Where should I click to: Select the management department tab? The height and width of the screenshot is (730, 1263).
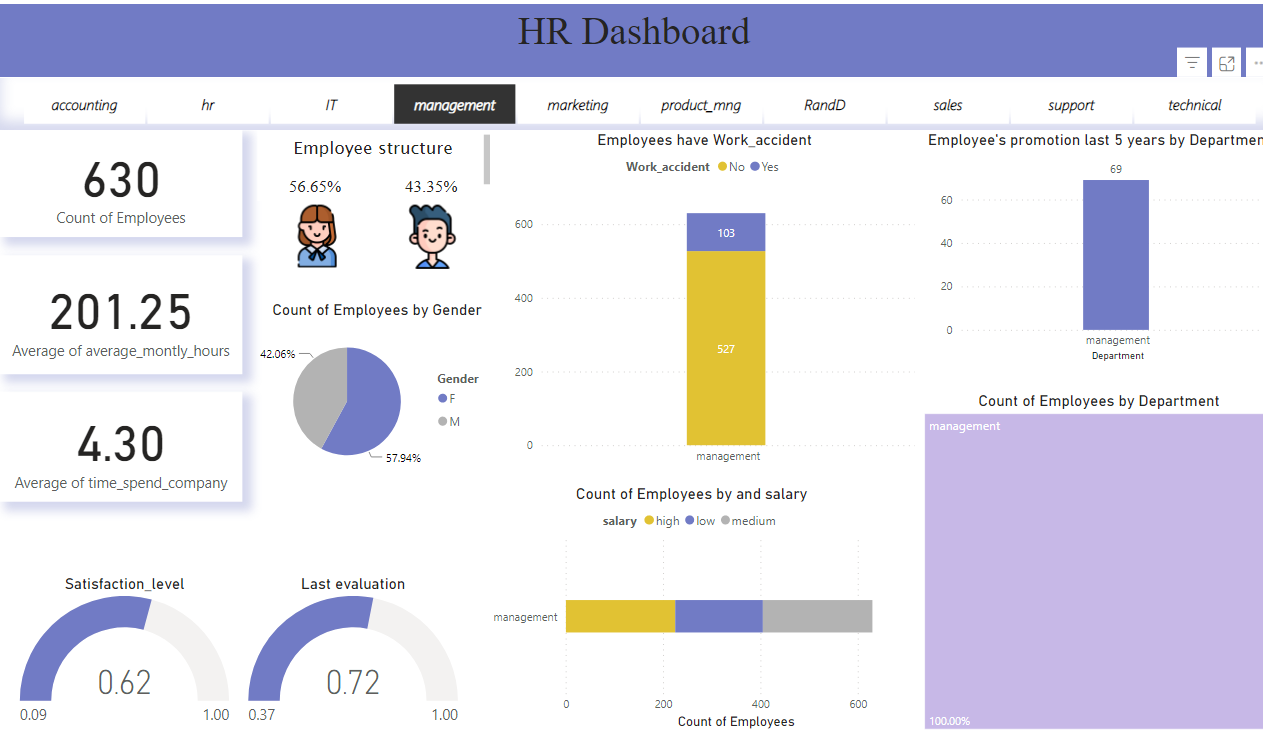(x=454, y=104)
